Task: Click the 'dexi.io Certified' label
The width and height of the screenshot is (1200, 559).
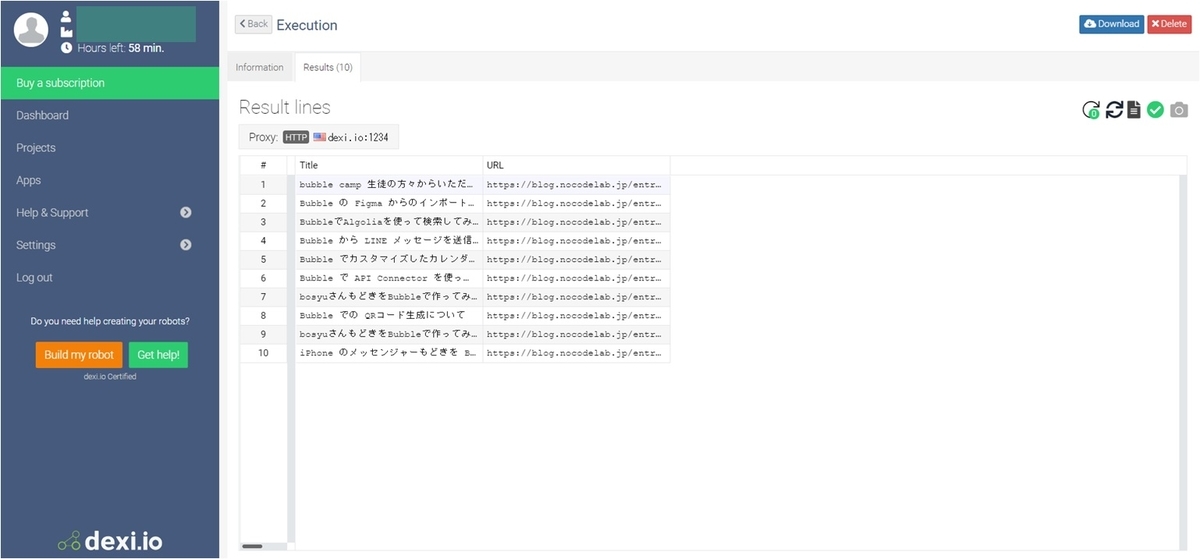Action: coord(110,377)
